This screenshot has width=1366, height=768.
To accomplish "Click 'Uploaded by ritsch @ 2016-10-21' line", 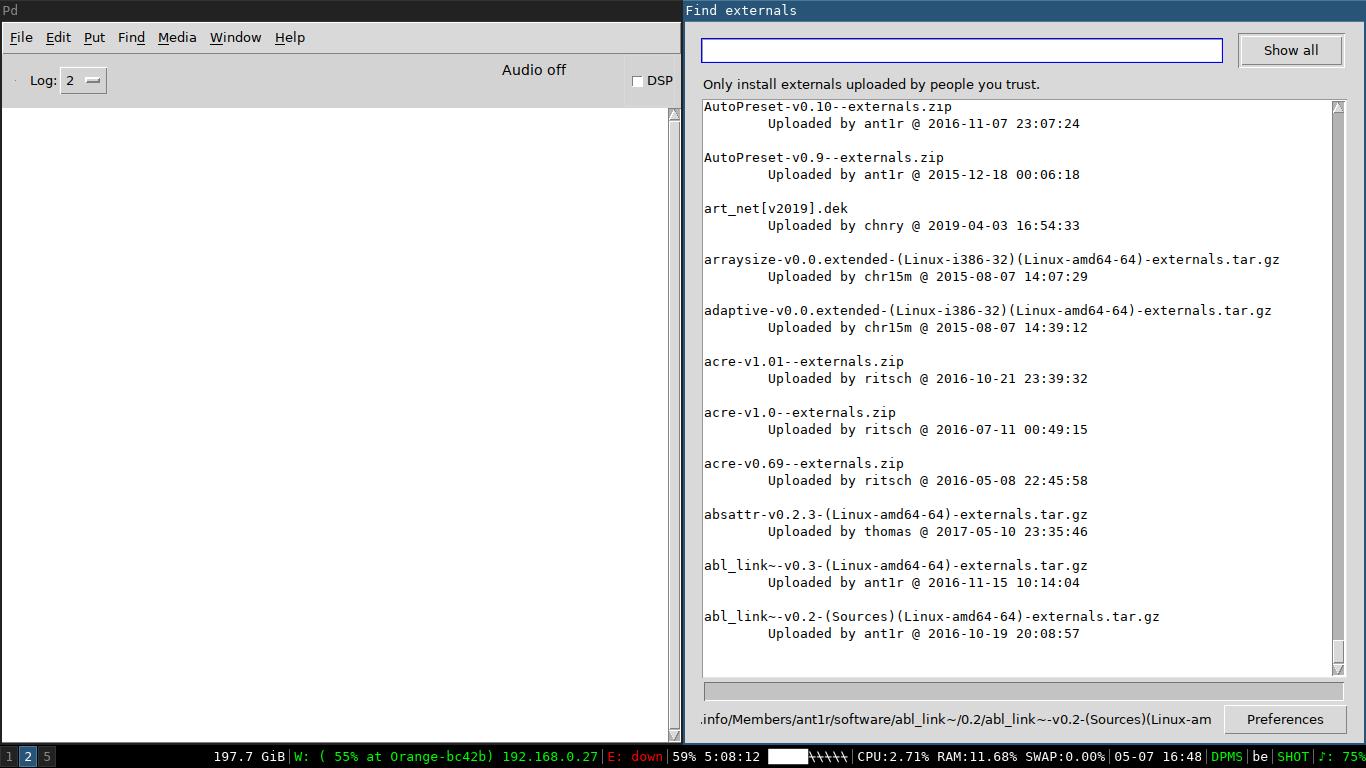I will point(928,379).
